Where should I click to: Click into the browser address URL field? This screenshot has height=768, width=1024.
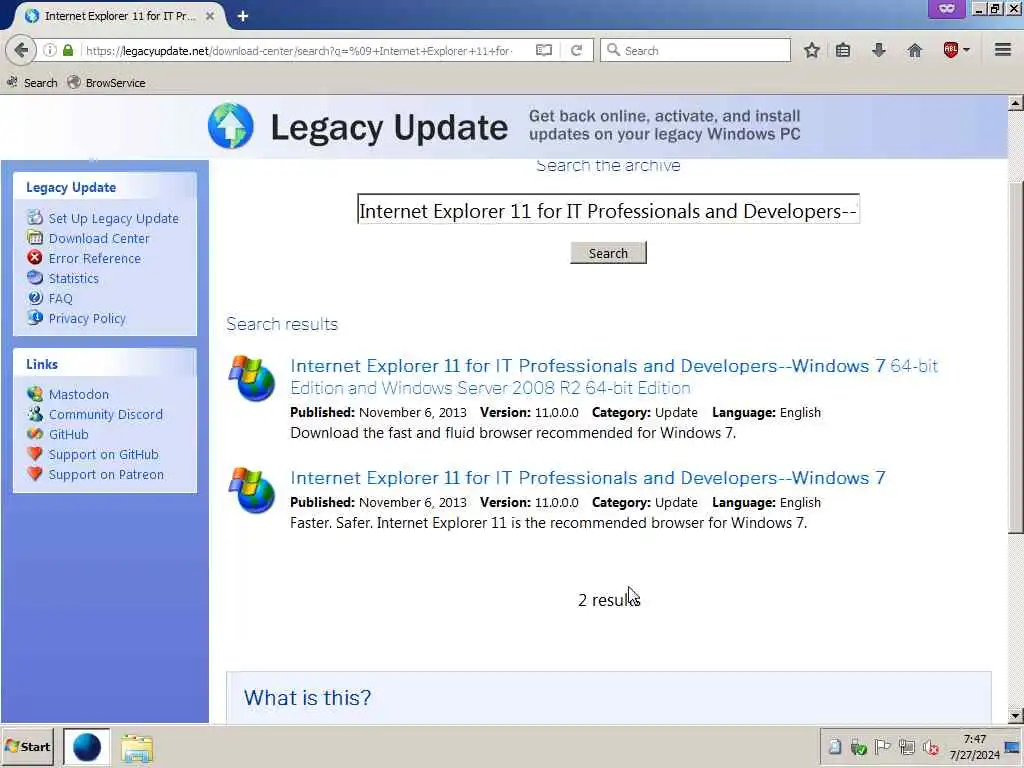click(x=300, y=50)
